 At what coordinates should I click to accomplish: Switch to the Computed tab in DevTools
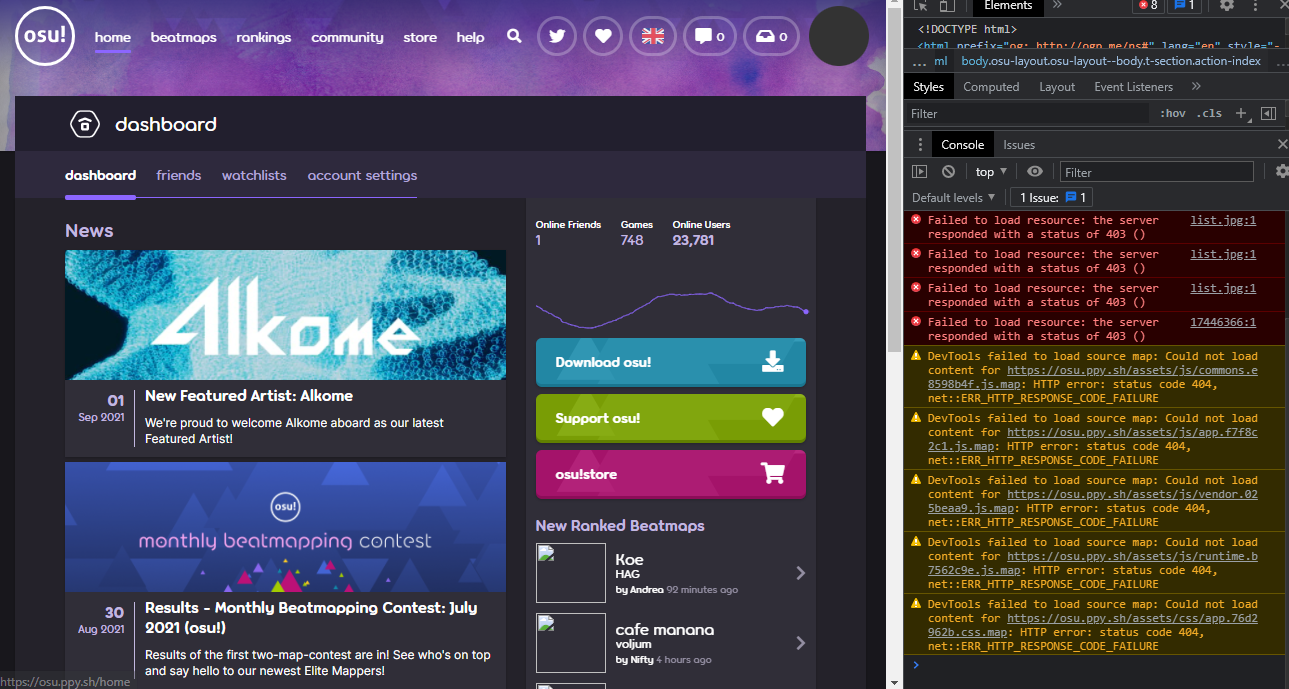pyautogui.click(x=991, y=86)
